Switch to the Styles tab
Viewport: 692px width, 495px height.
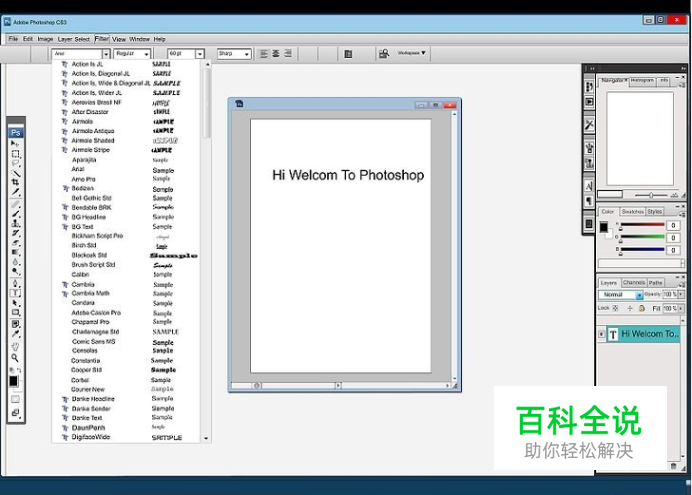tap(654, 212)
